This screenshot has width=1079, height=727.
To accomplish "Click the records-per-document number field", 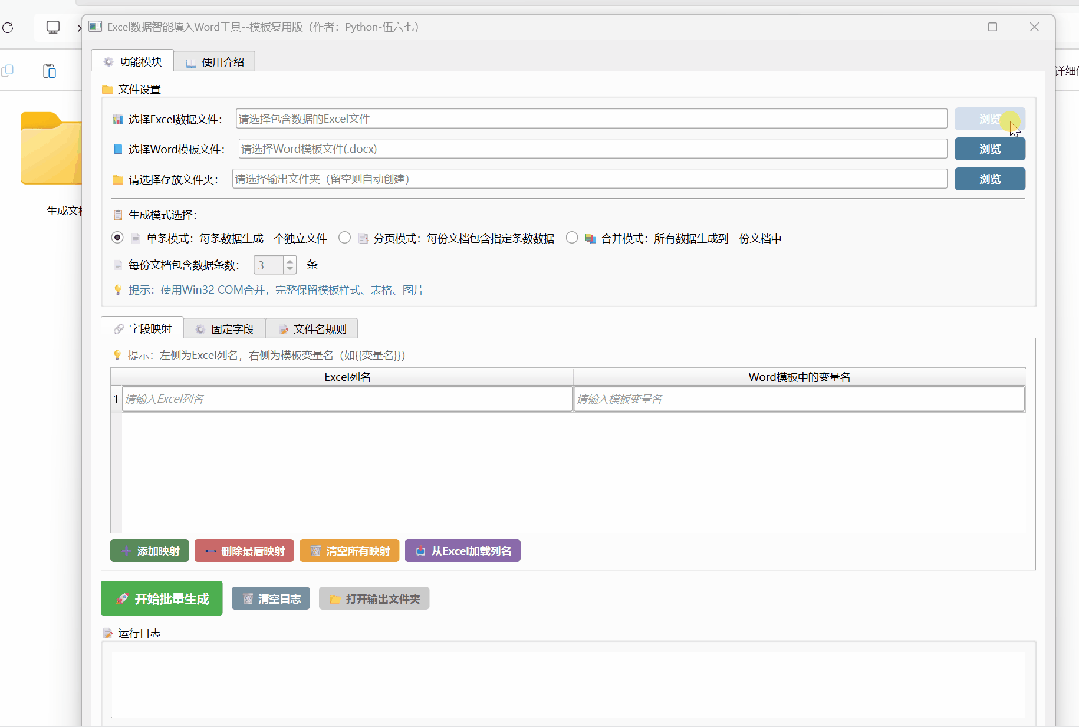I will [268, 265].
